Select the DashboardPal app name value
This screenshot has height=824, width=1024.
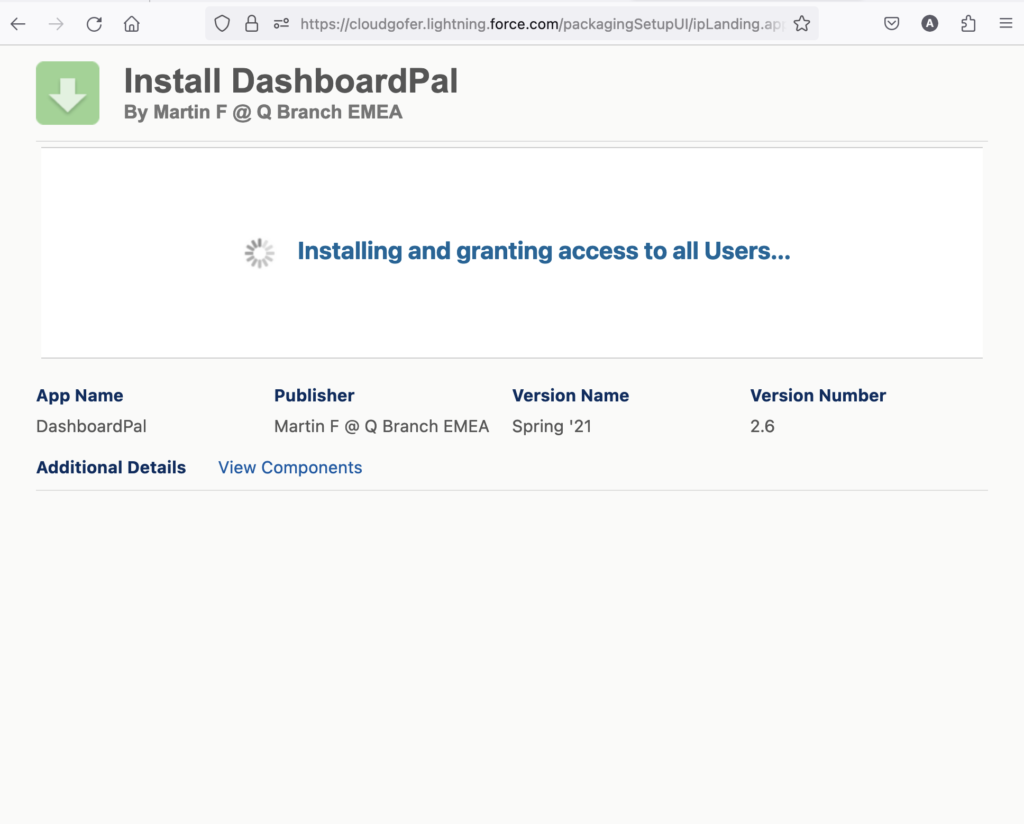[x=91, y=426]
